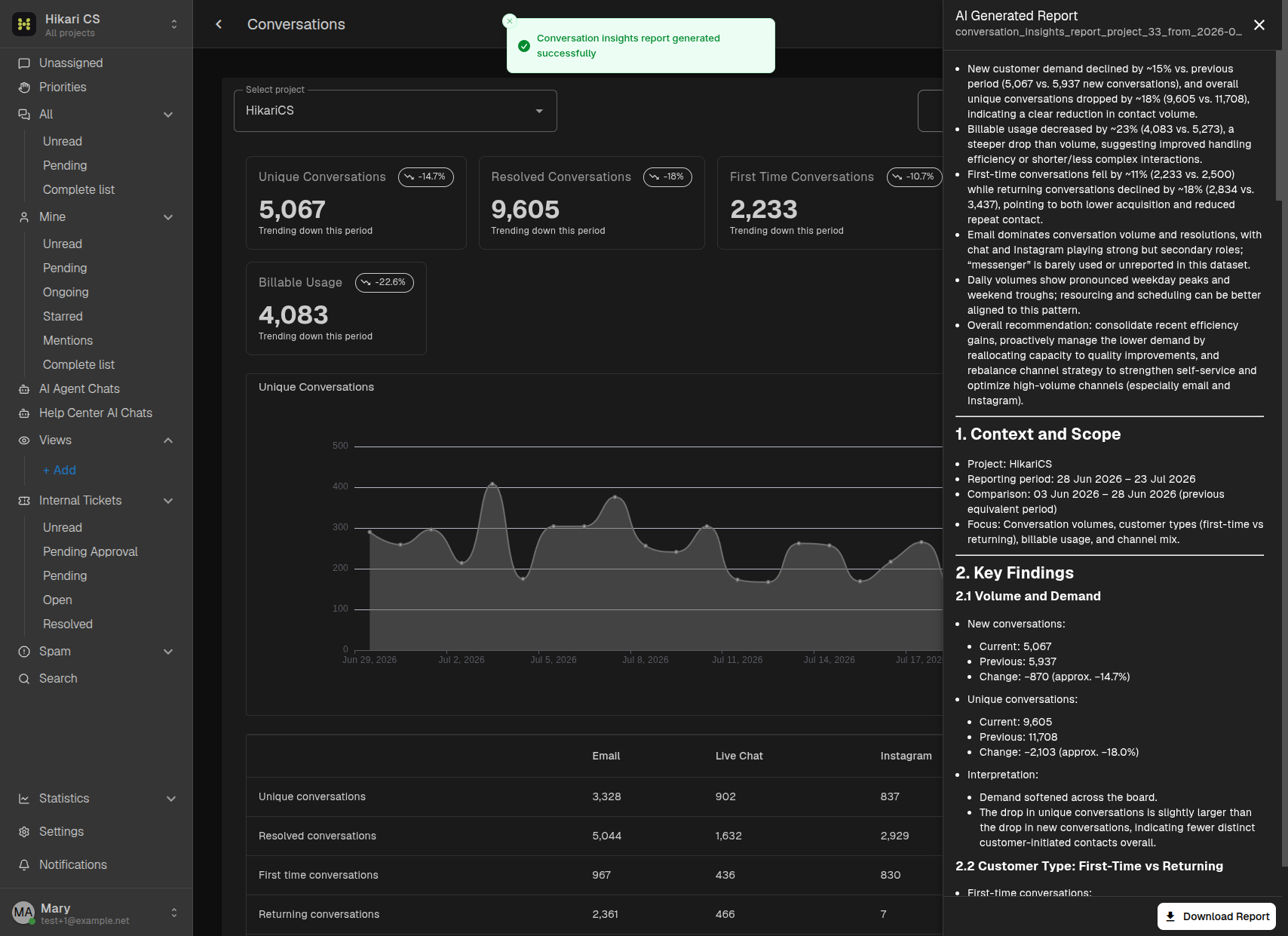1288x936 pixels.
Task: Open the Open internal tickets
Action: click(57, 600)
